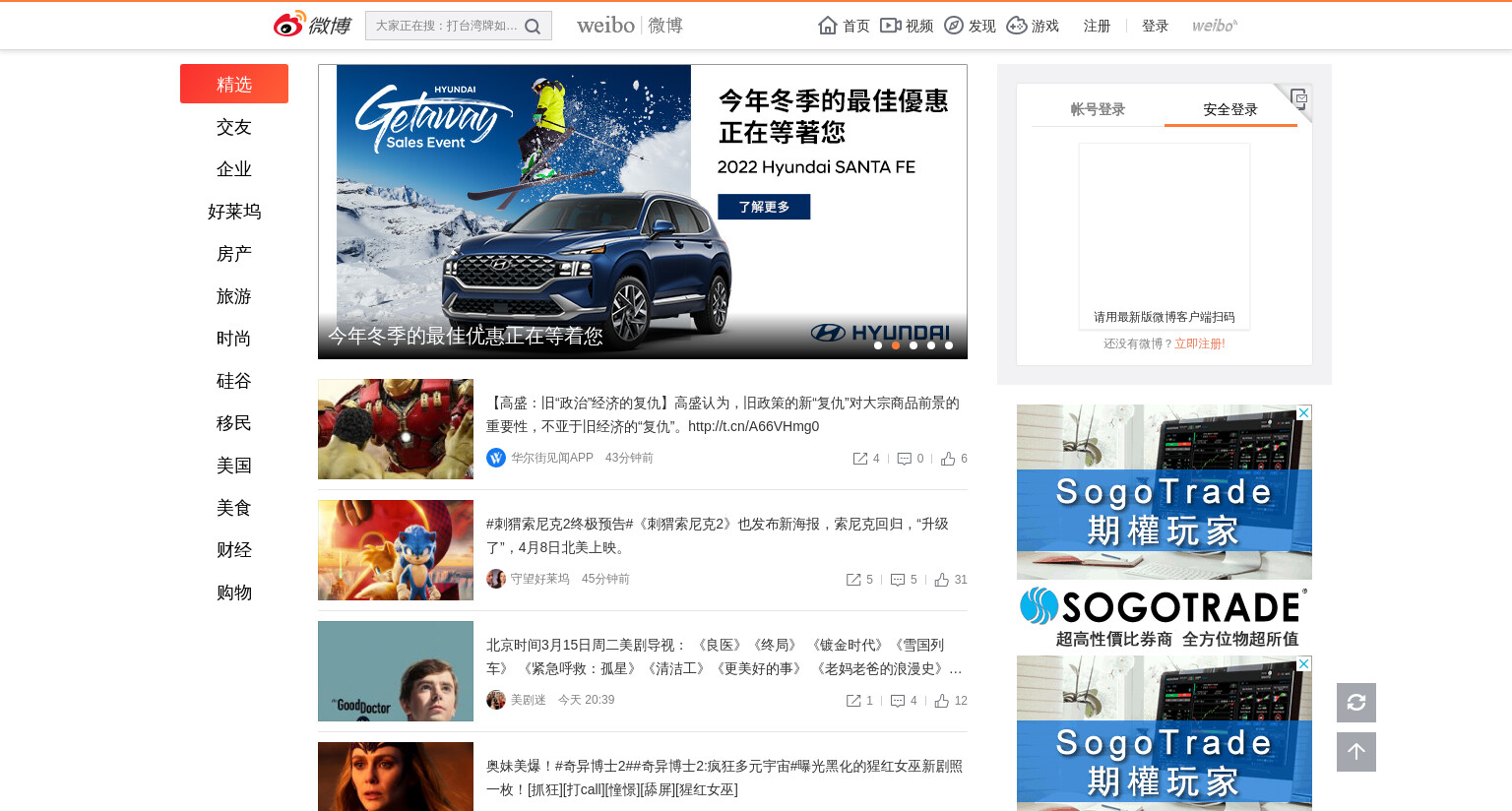Switch to 安全登录 tab

coord(1230,109)
